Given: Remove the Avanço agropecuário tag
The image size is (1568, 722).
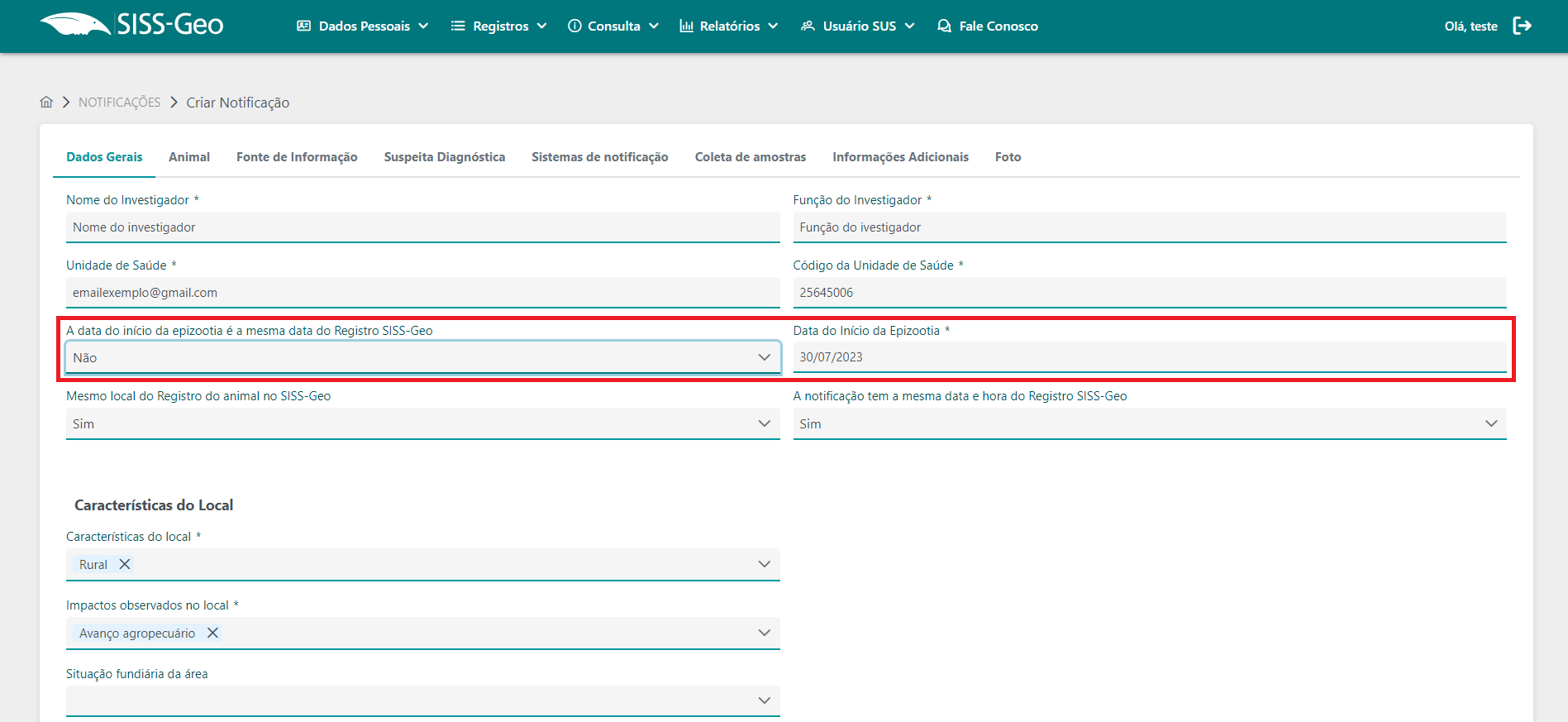Looking at the screenshot, I should pos(212,633).
